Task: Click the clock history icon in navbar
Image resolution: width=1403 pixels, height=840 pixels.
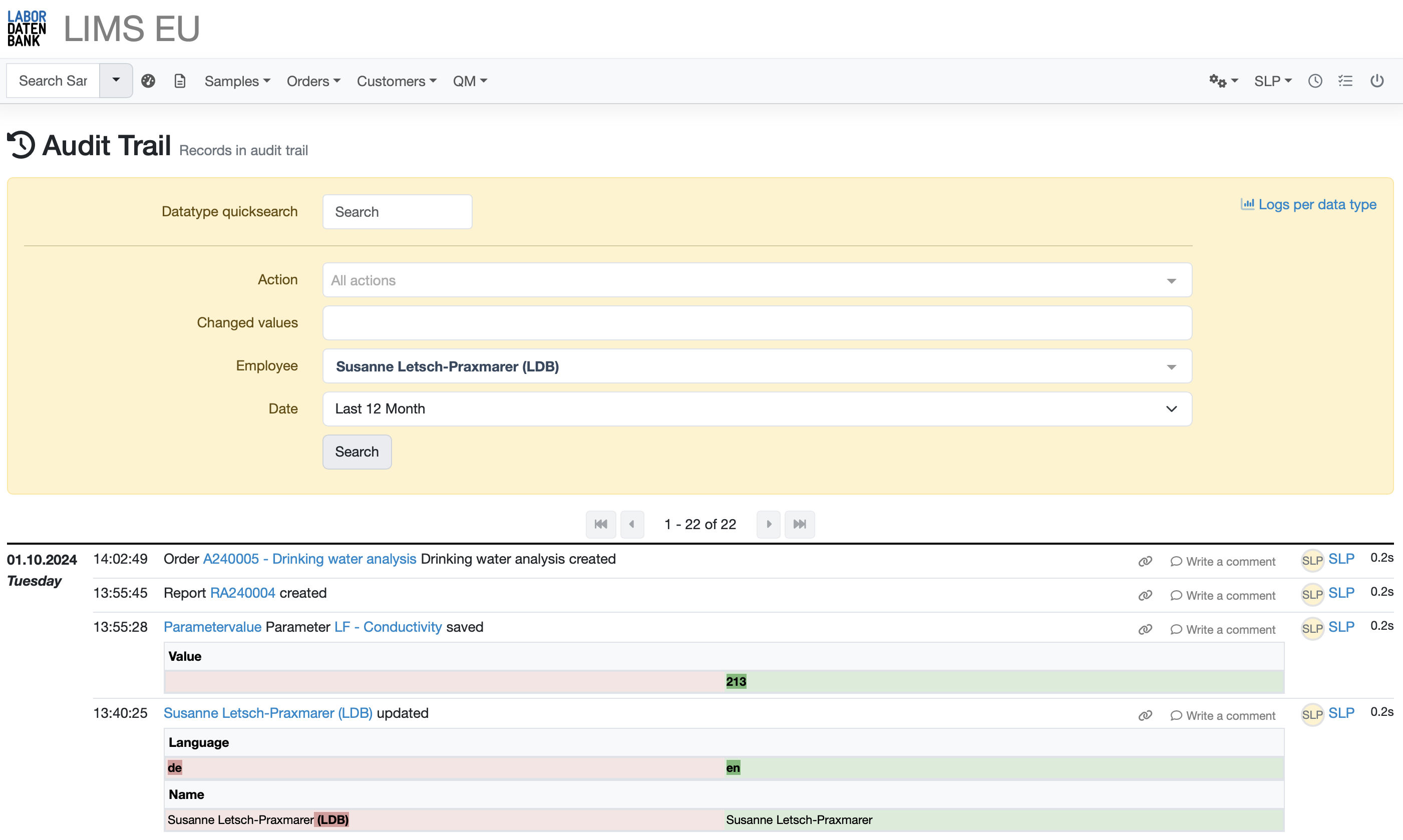Action: (1315, 81)
